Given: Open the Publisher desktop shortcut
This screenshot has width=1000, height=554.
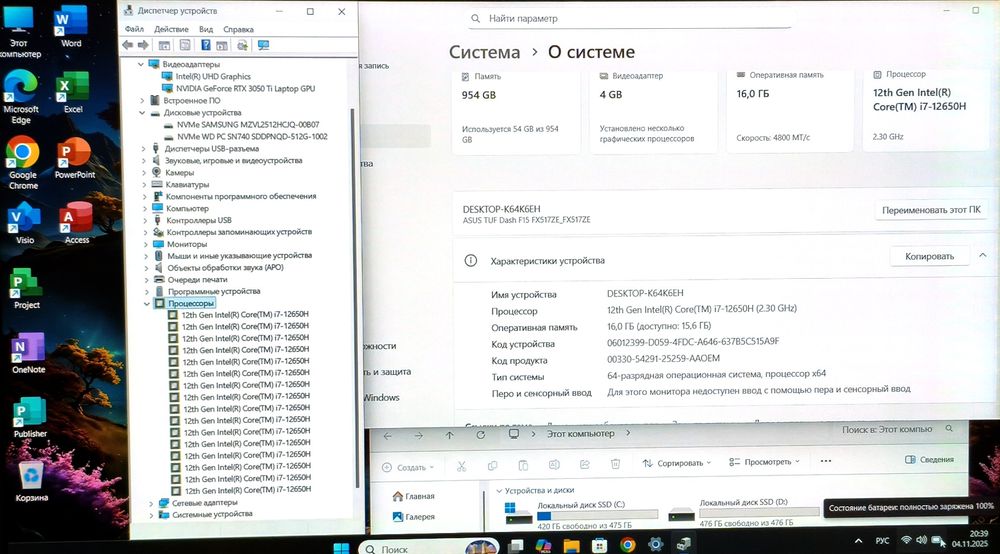Looking at the screenshot, I should (30, 418).
